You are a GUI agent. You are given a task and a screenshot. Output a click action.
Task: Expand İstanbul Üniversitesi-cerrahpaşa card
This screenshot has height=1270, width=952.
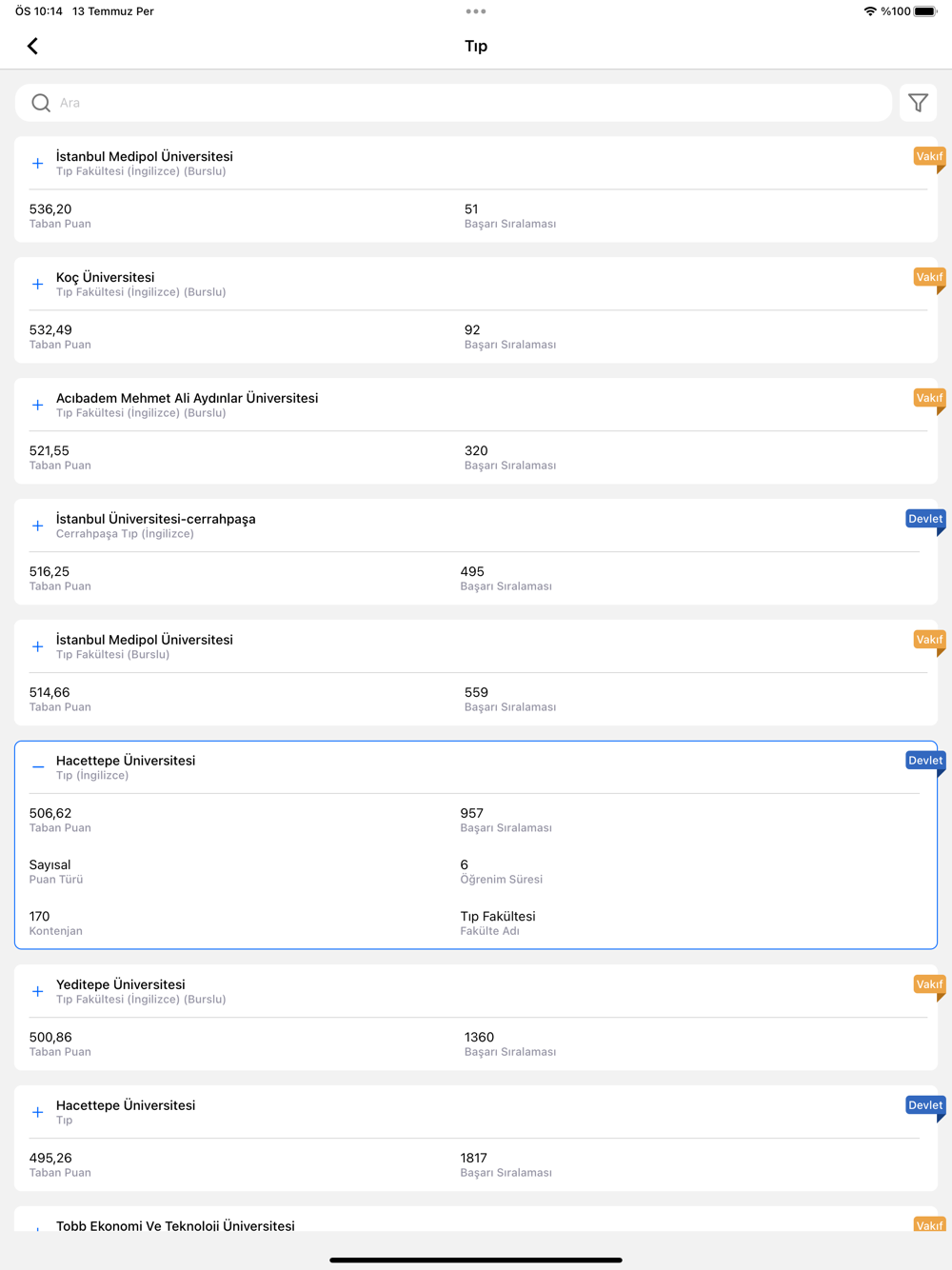coord(38,526)
